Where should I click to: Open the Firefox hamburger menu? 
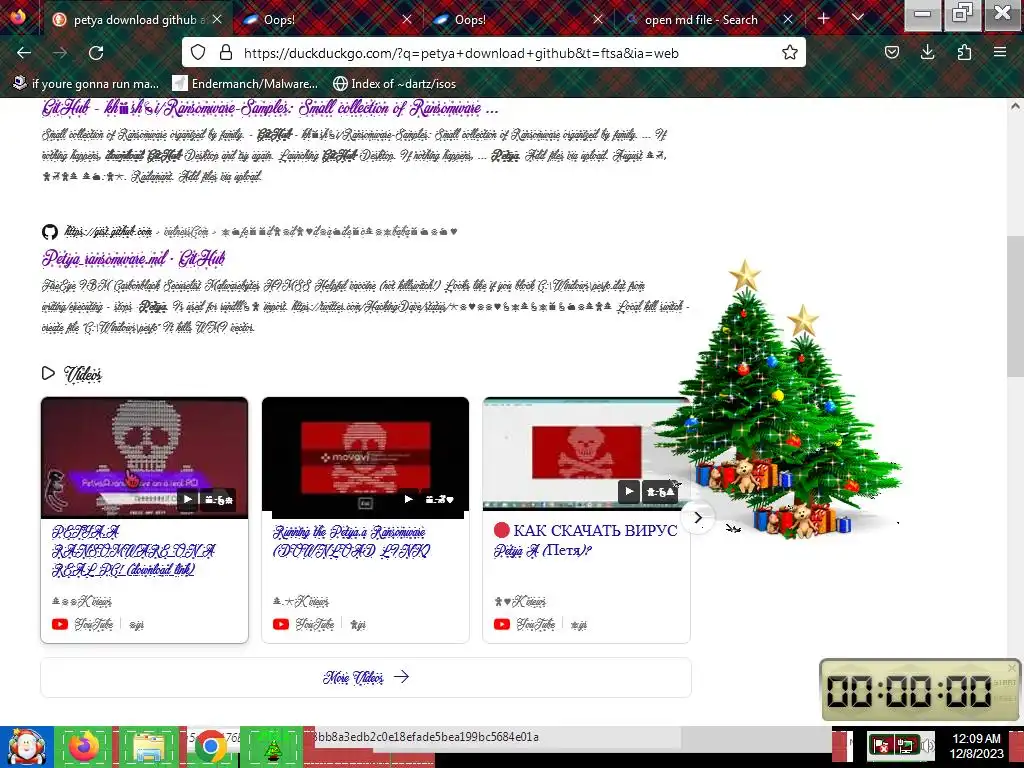click(x=1000, y=52)
